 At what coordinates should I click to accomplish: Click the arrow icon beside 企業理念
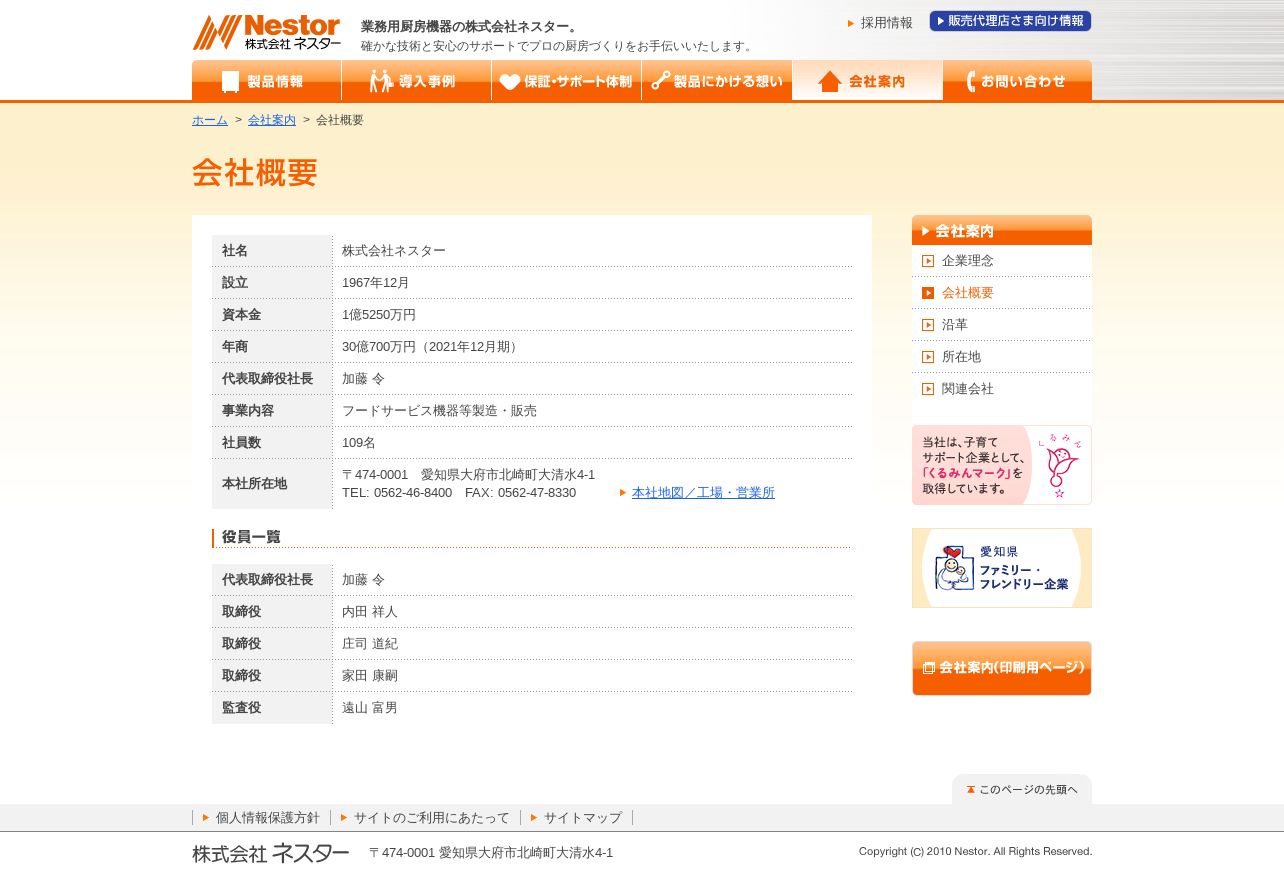tap(928, 261)
